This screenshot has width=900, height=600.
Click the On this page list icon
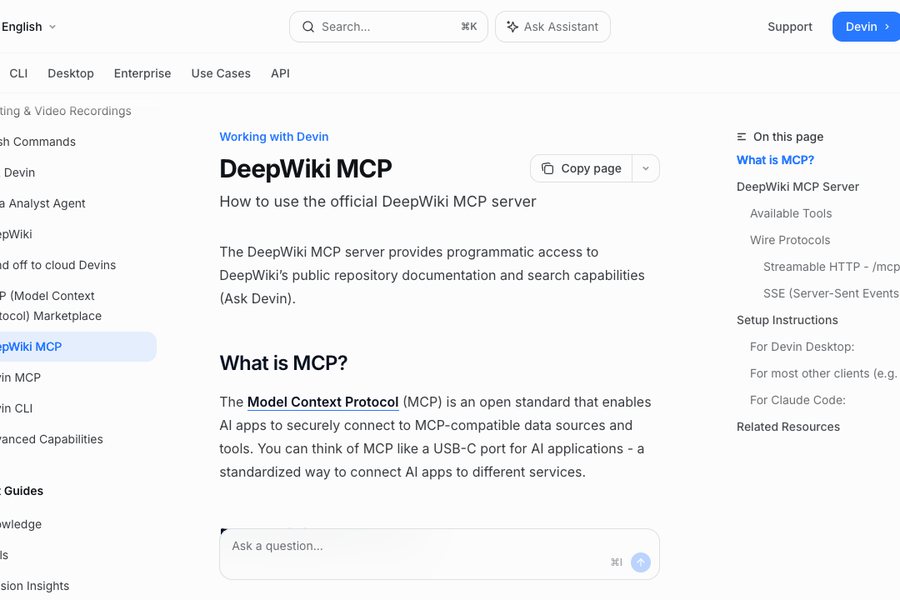click(x=742, y=137)
